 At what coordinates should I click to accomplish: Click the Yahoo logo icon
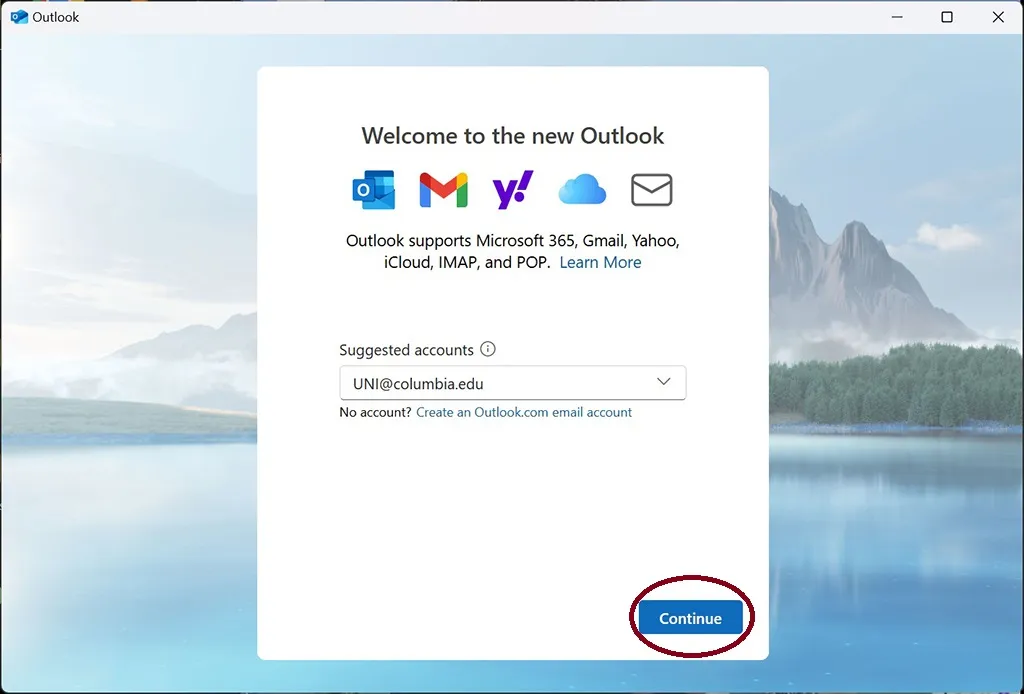[x=513, y=190]
